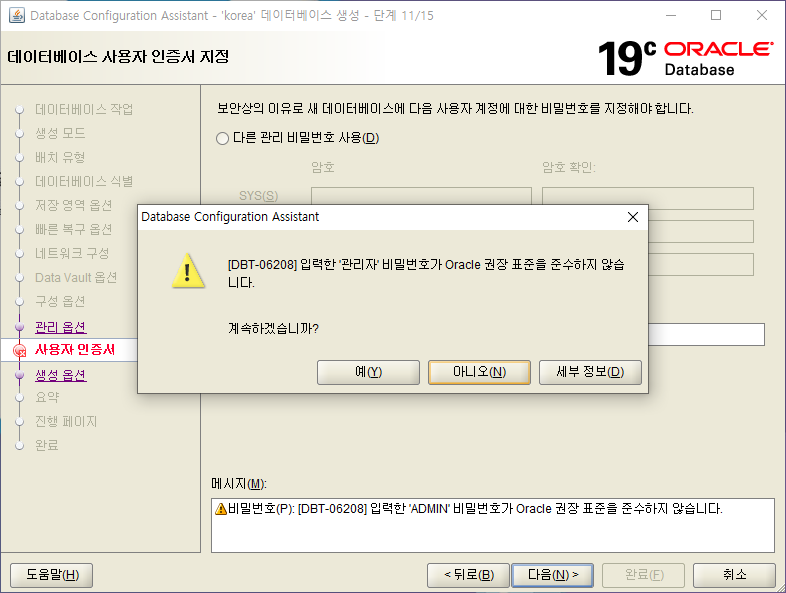Click the 취소 cancel button

coord(734,574)
